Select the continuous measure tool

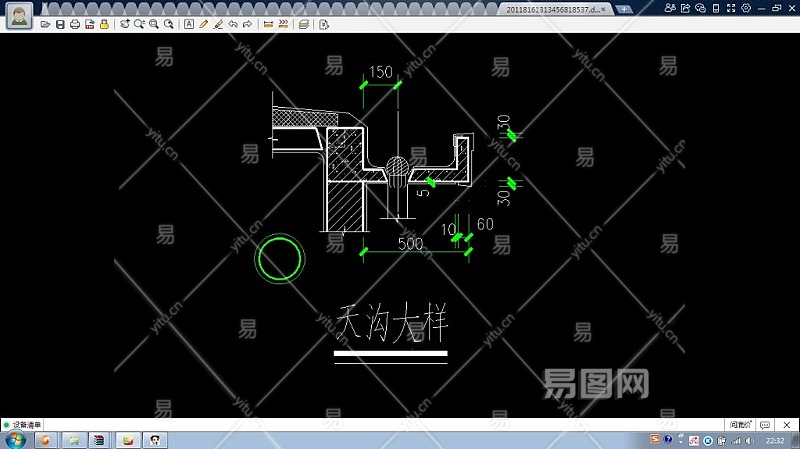(283, 24)
